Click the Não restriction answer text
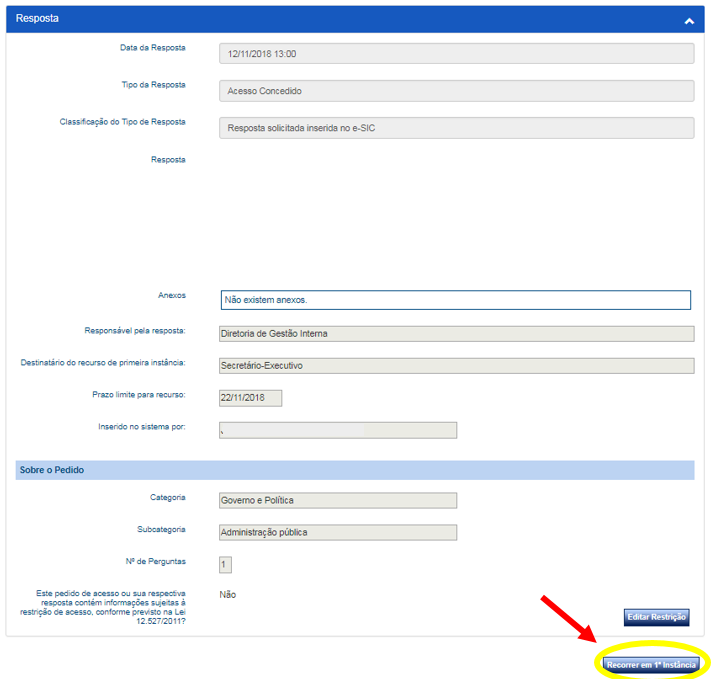 (x=228, y=595)
